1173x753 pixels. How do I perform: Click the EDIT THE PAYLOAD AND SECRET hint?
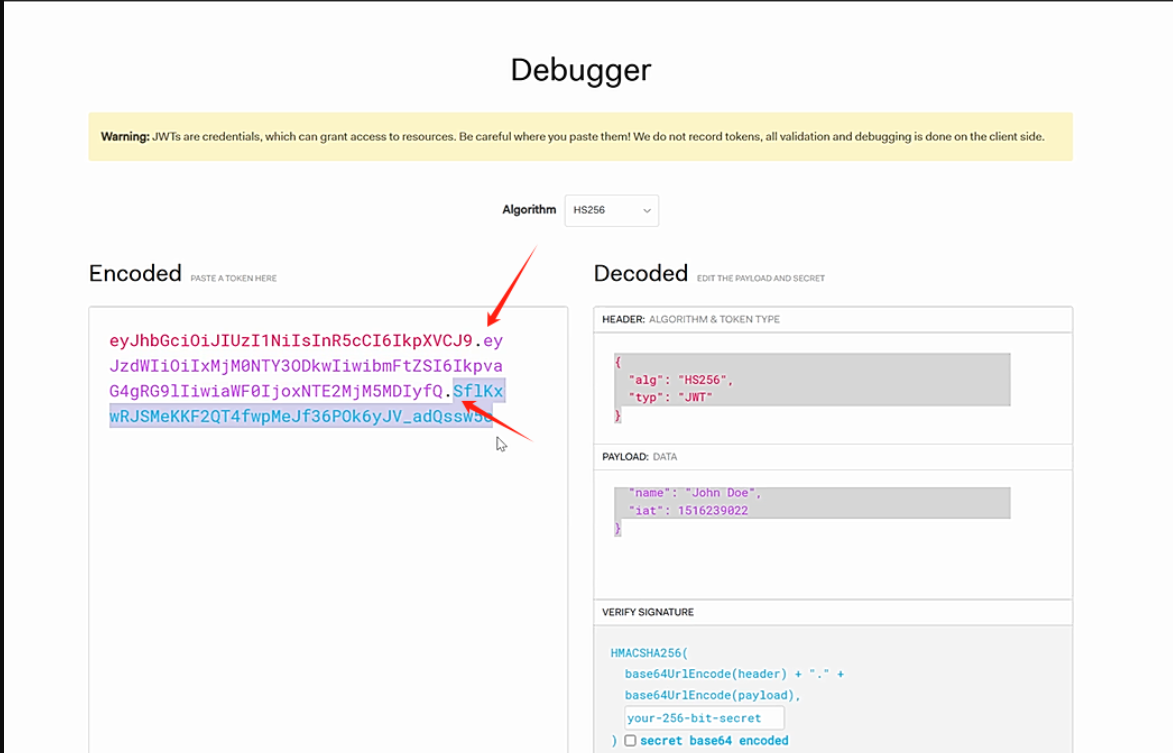[761, 278]
